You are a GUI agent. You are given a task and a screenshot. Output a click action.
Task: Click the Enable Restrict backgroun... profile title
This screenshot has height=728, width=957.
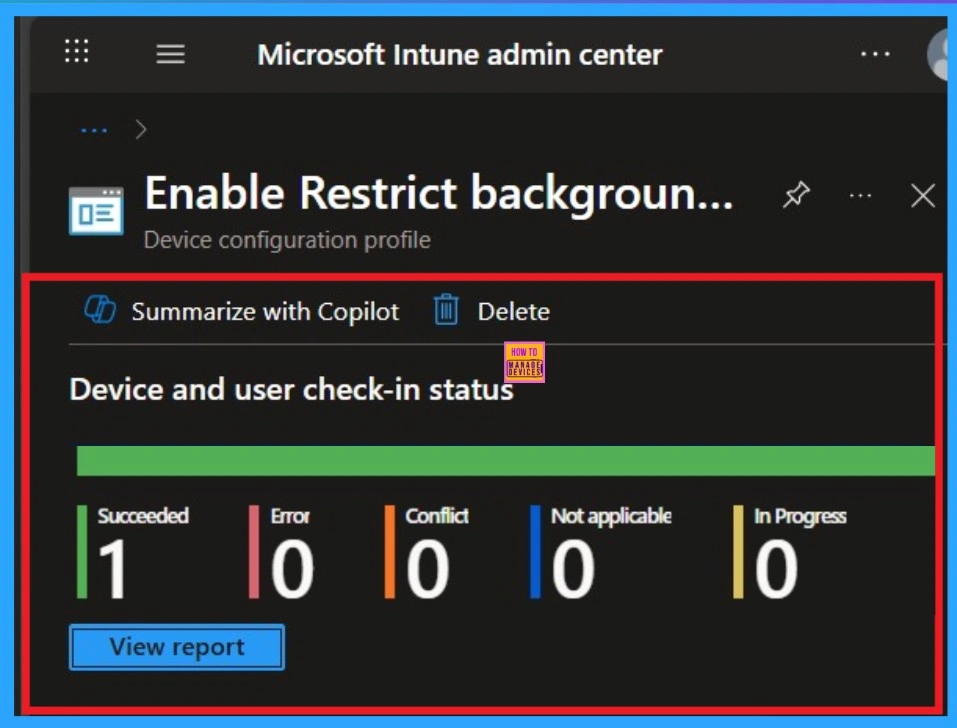point(439,193)
